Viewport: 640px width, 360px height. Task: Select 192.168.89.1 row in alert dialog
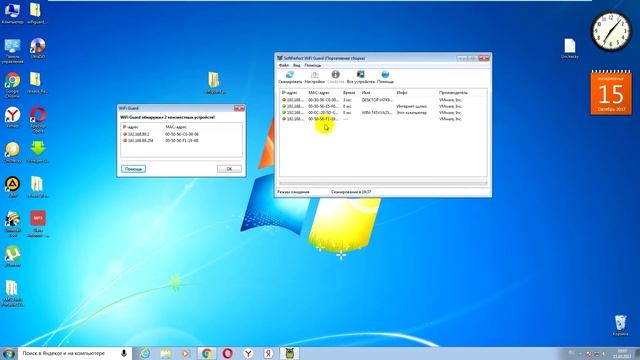tap(181, 134)
